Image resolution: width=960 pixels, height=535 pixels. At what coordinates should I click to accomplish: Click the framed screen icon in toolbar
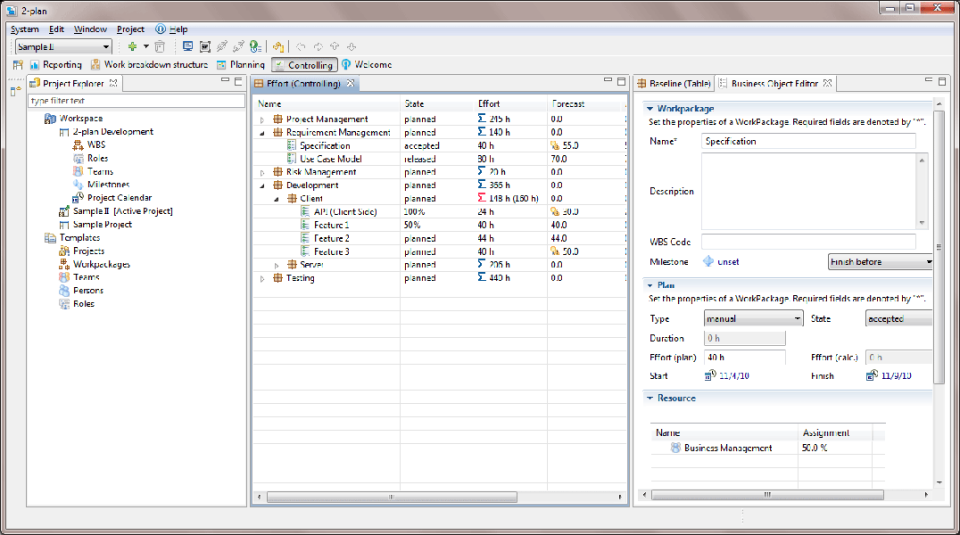pyautogui.click(x=205, y=47)
